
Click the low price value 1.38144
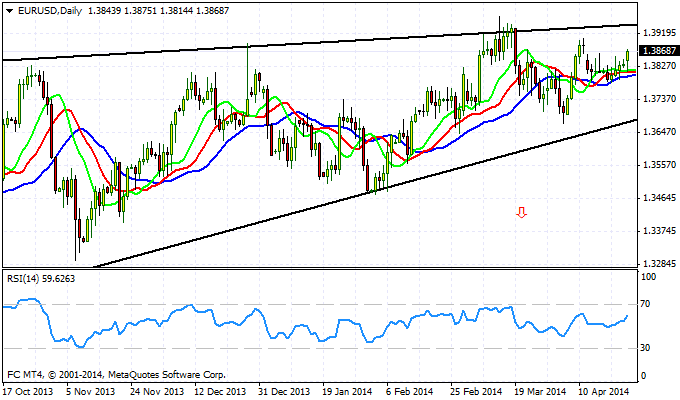[x=177, y=11]
